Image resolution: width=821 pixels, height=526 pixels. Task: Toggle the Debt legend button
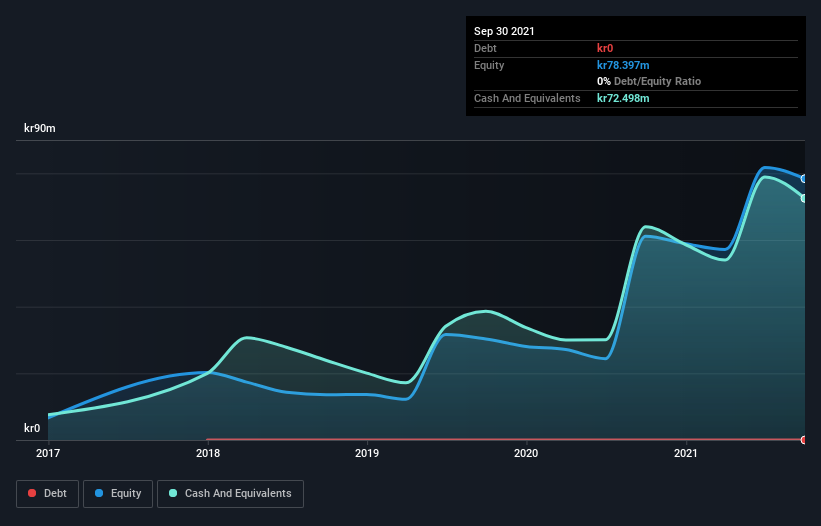pos(48,494)
